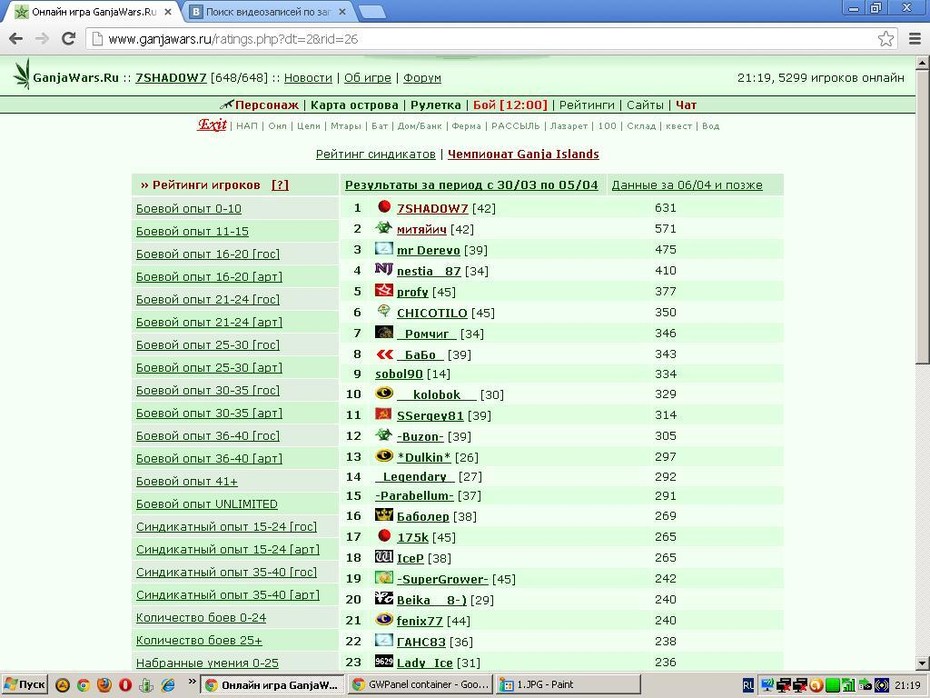Click NJ syndicate icon beside nestia_87
930x698 pixels.
point(384,269)
